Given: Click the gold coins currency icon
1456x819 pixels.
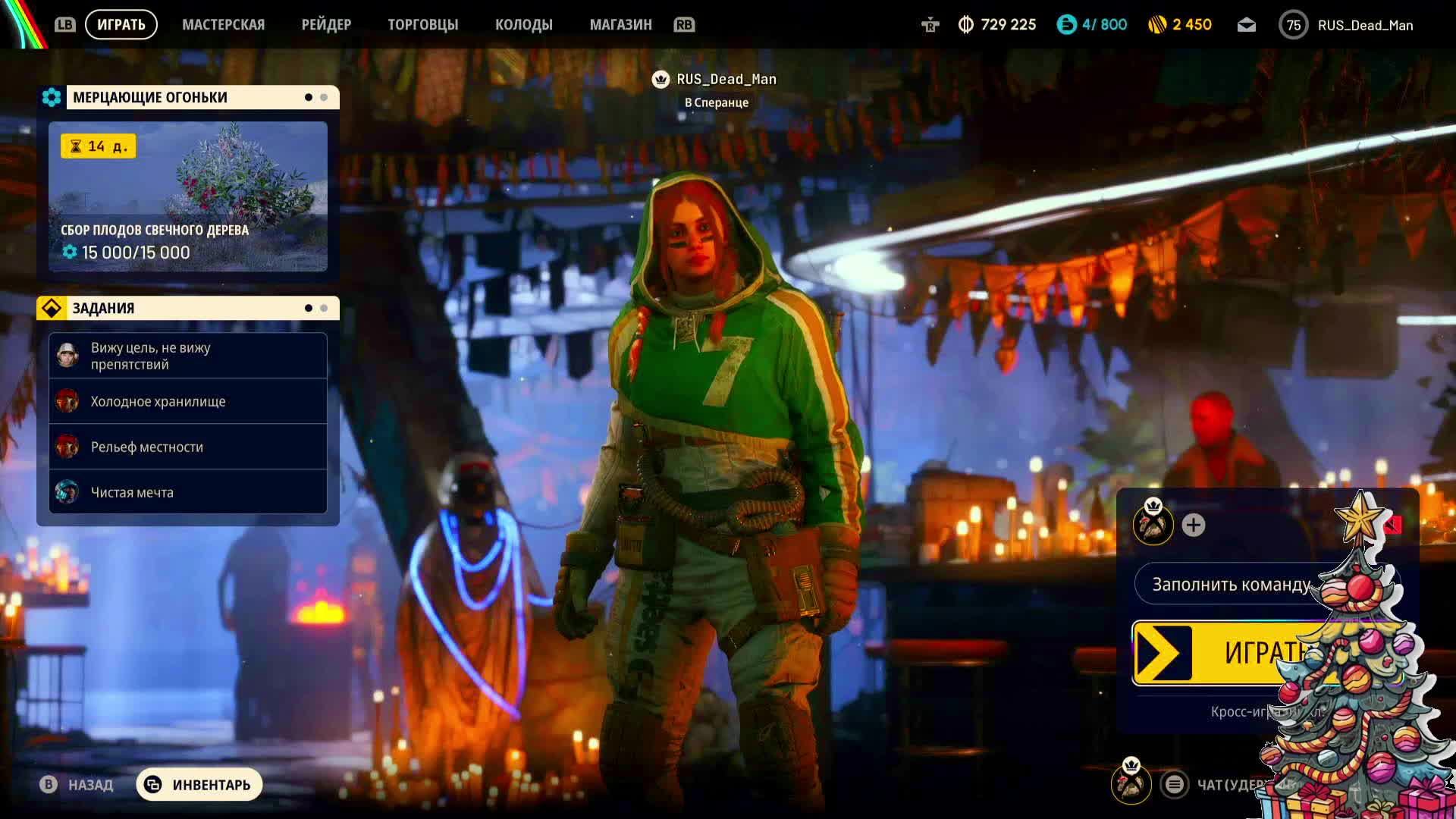Looking at the screenshot, I should pyautogui.click(x=1157, y=25).
